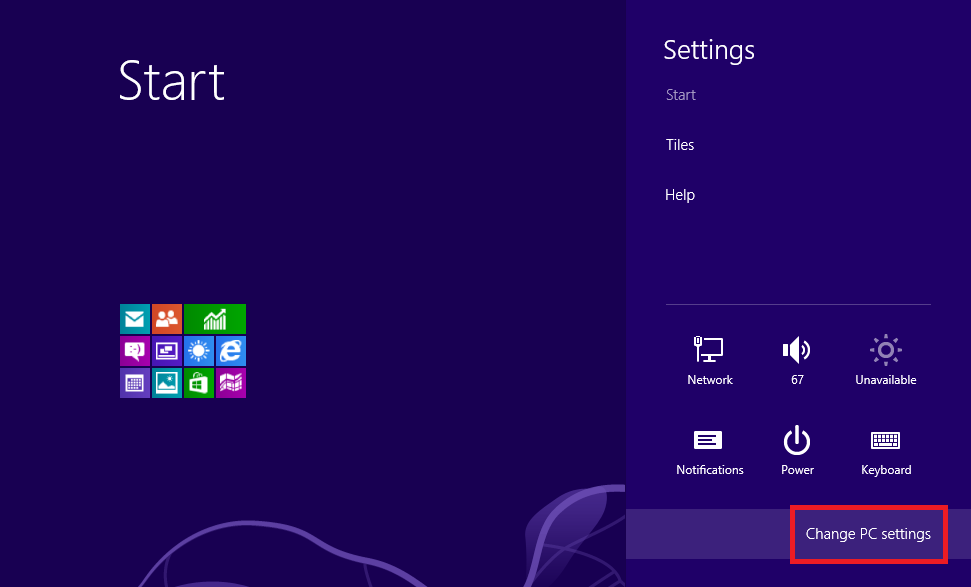Open the Photos tile
Image resolution: width=971 pixels, height=587 pixels.
tap(167, 383)
